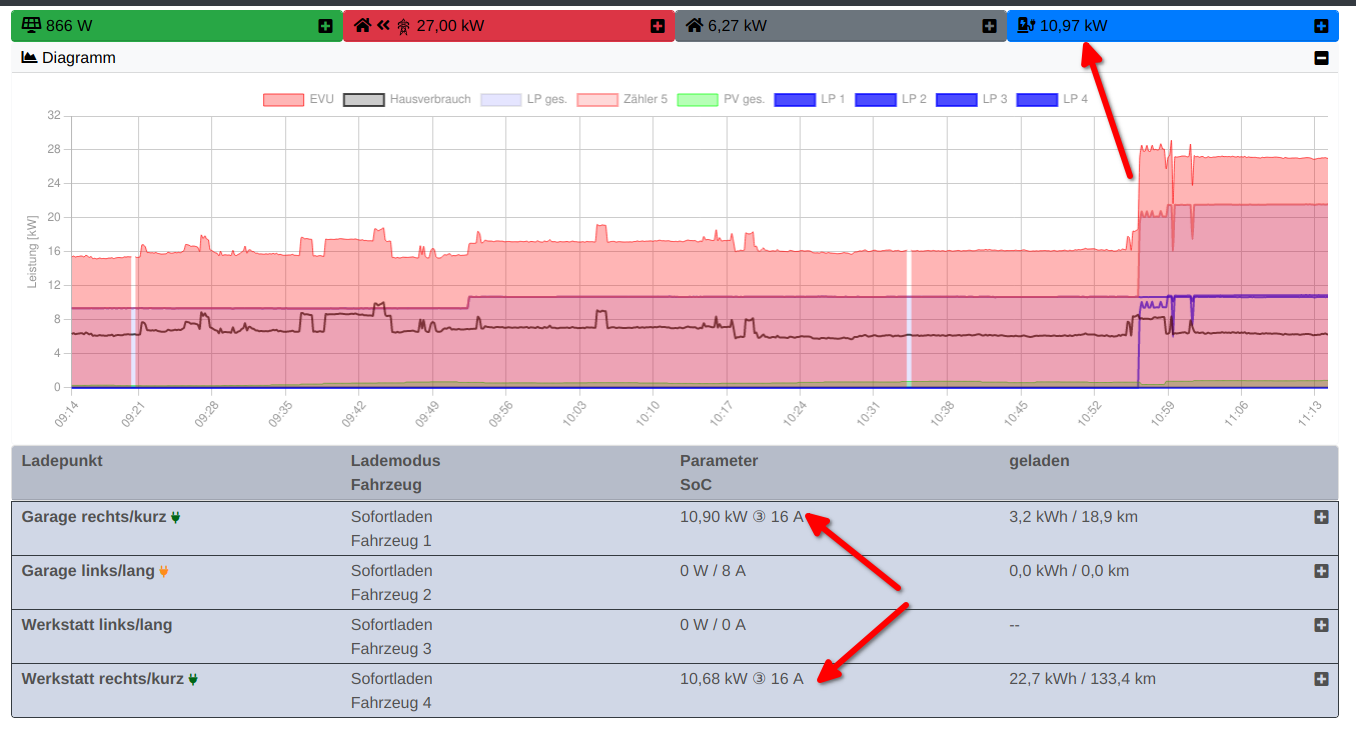Open charge point Werkstatt rechts/kurz

pyautogui.click(x=103, y=679)
